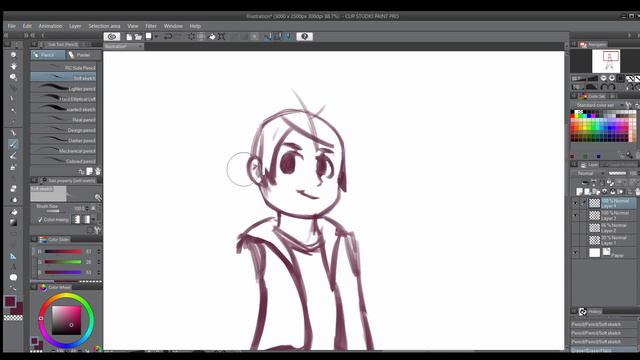Click the main drawing color swatch in toolbox
The width and height of the screenshot is (640, 360).
click(x=10, y=302)
